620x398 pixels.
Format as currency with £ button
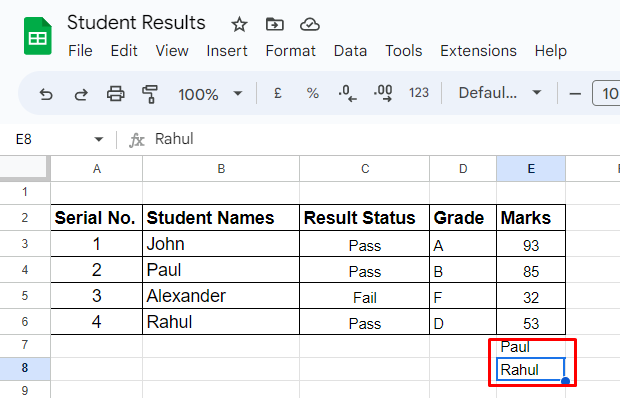278,93
